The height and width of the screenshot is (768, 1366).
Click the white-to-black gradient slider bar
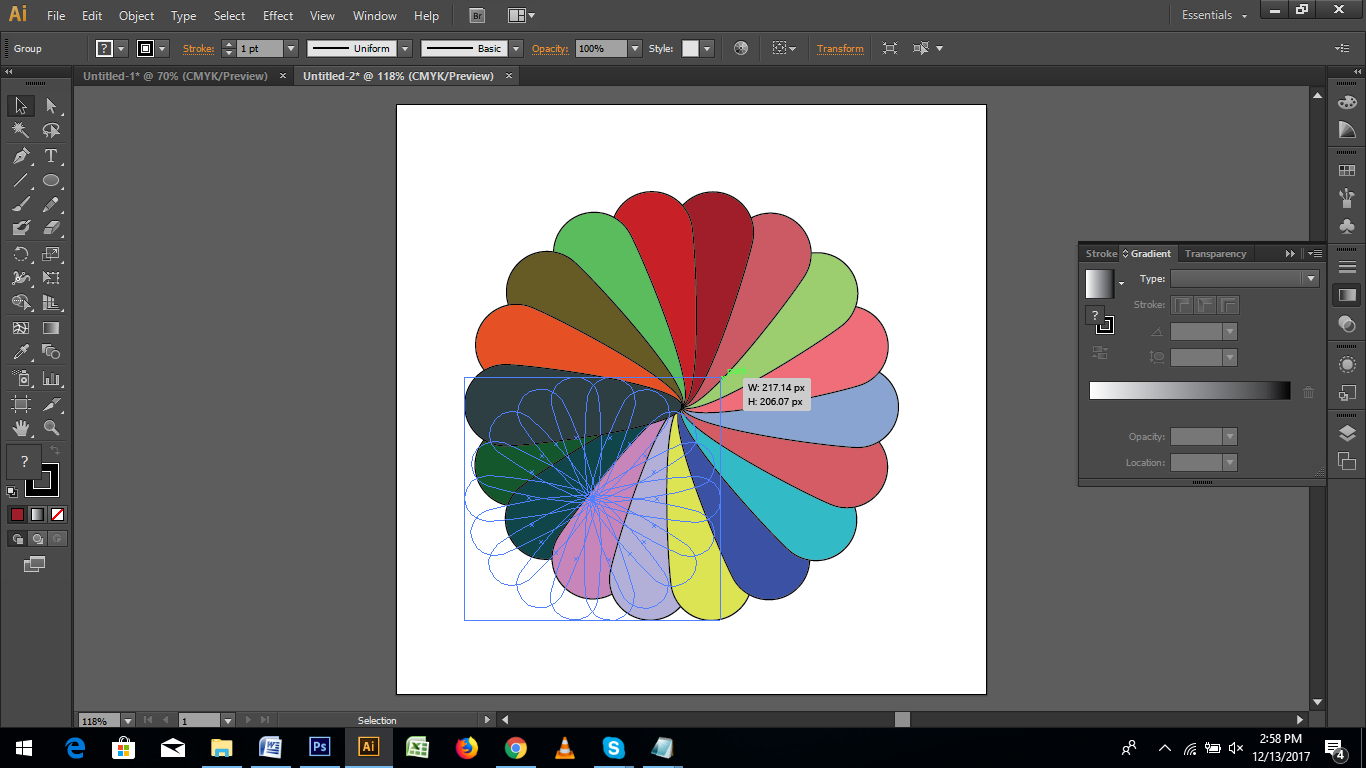(1190, 390)
